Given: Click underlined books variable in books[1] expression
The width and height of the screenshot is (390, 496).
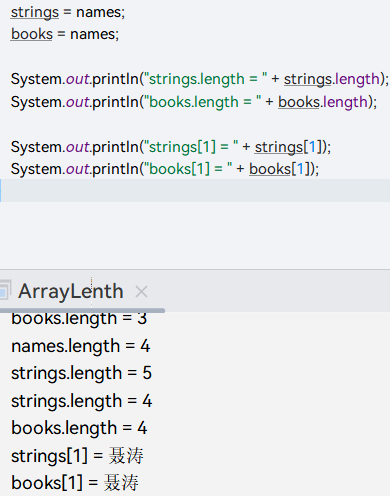Looking at the screenshot, I should click(x=270, y=169).
